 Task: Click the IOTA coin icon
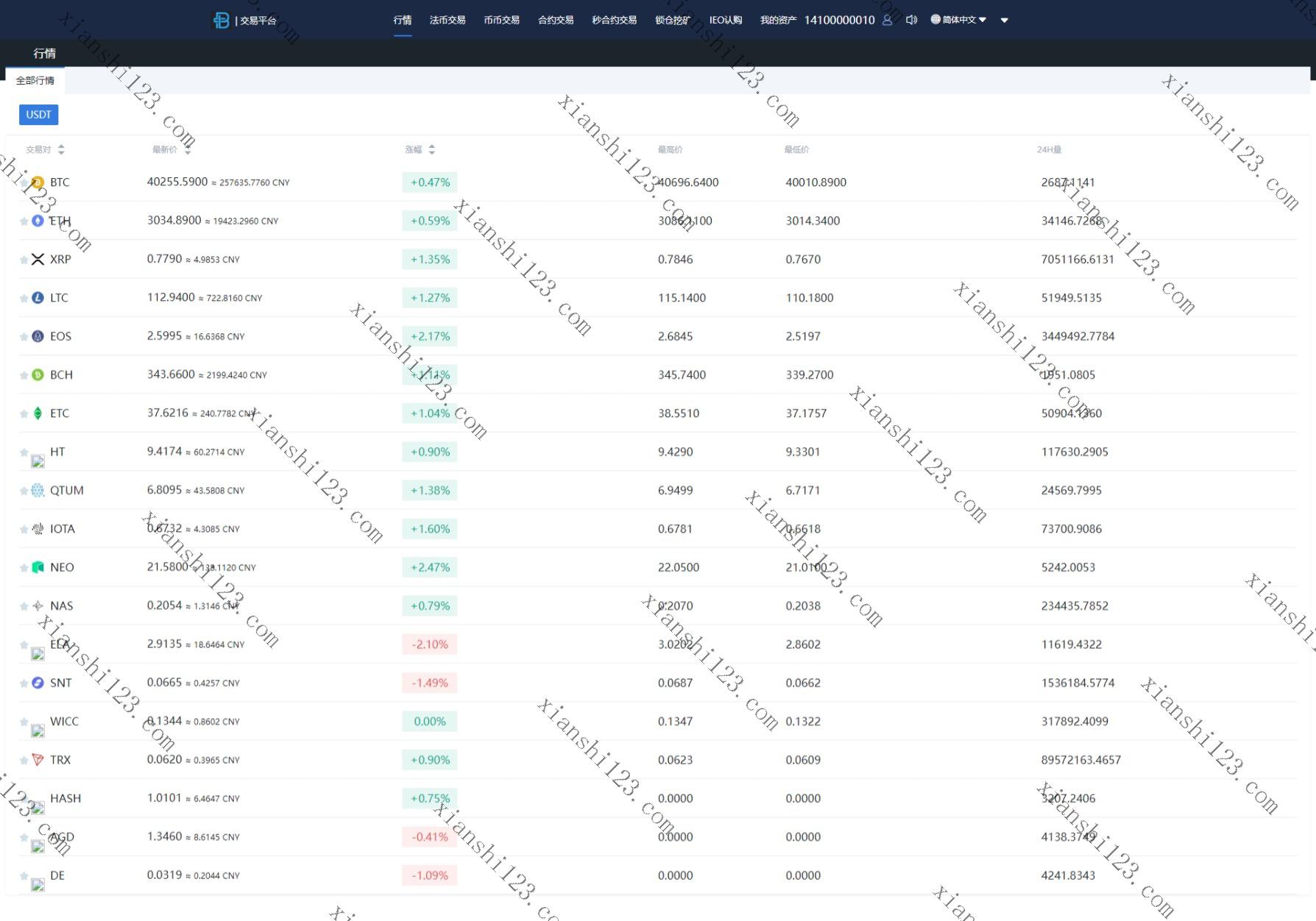click(x=38, y=529)
